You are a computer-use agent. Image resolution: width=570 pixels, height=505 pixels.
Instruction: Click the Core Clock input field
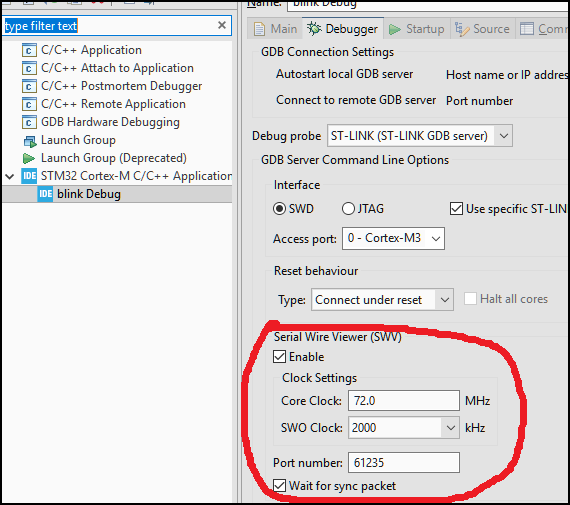coord(404,401)
